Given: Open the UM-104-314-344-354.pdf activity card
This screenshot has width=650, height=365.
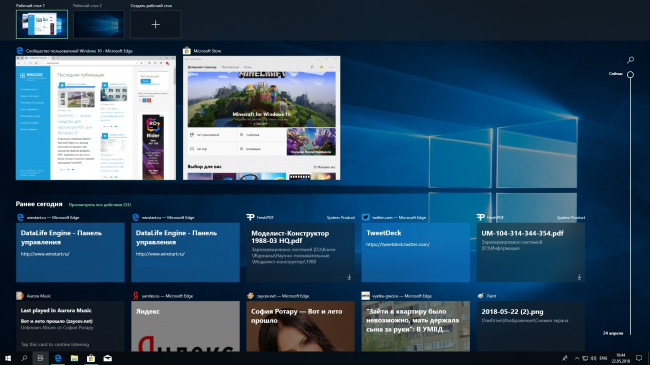Looking at the screenshot, I should coord(531,252).
